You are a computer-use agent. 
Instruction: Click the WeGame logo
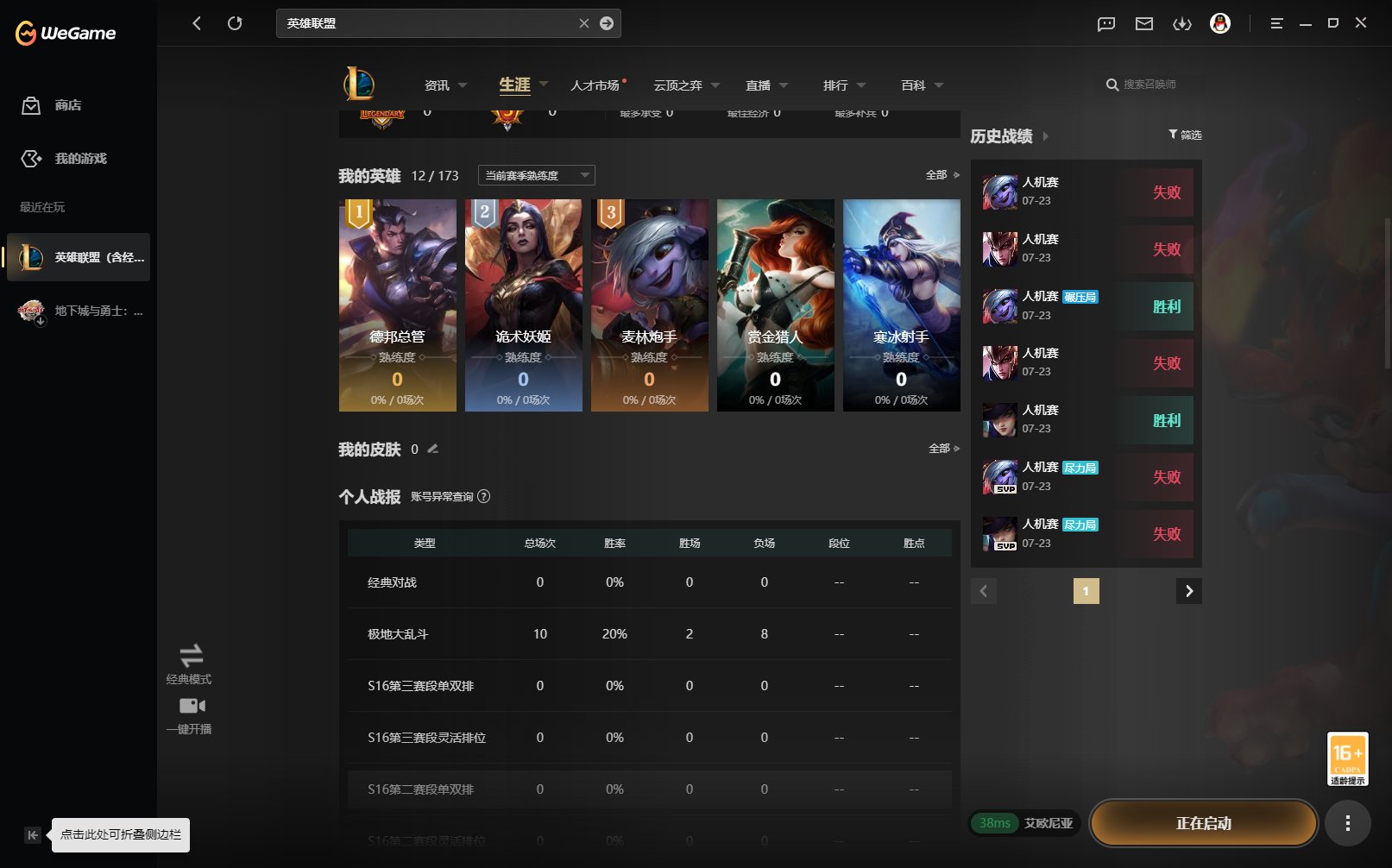[x=66, y=33]
